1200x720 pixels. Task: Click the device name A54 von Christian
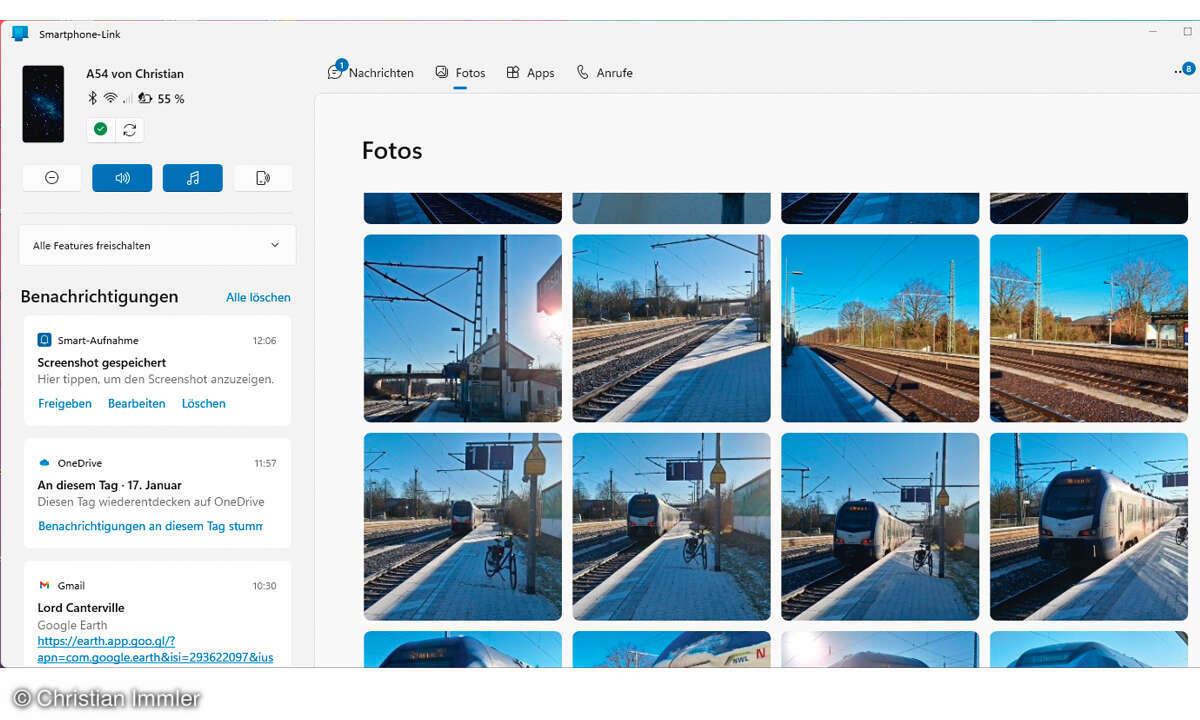135,74
